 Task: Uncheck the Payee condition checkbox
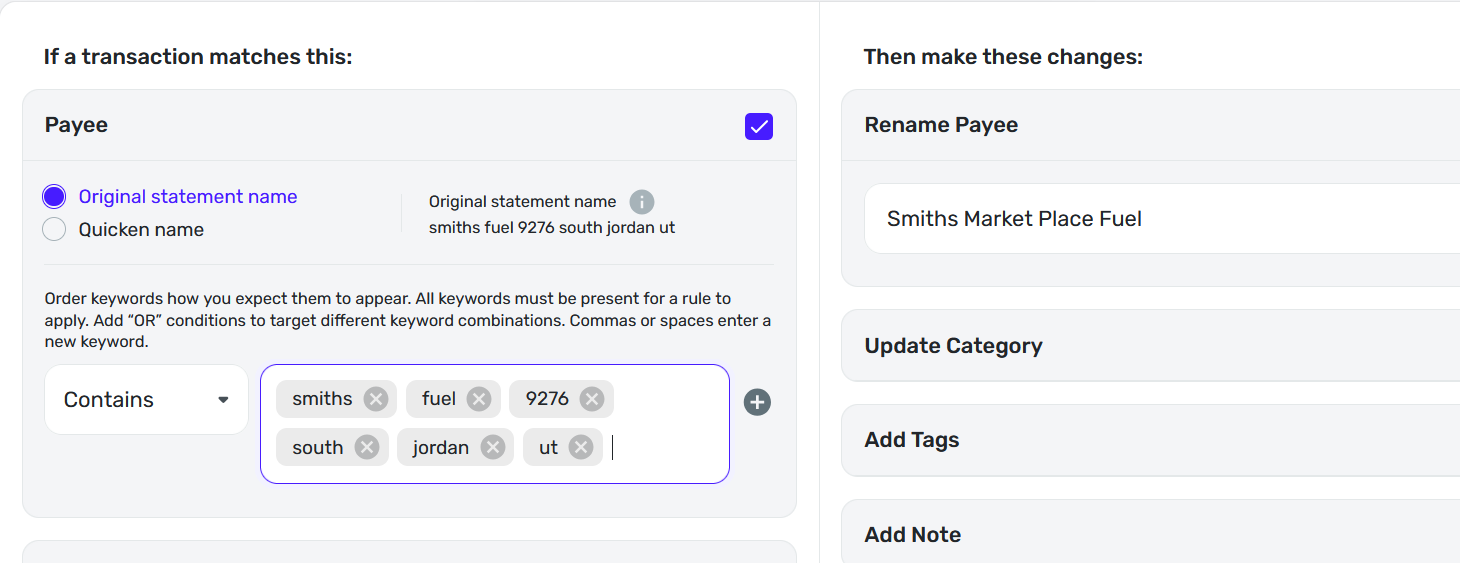(759, 126)
